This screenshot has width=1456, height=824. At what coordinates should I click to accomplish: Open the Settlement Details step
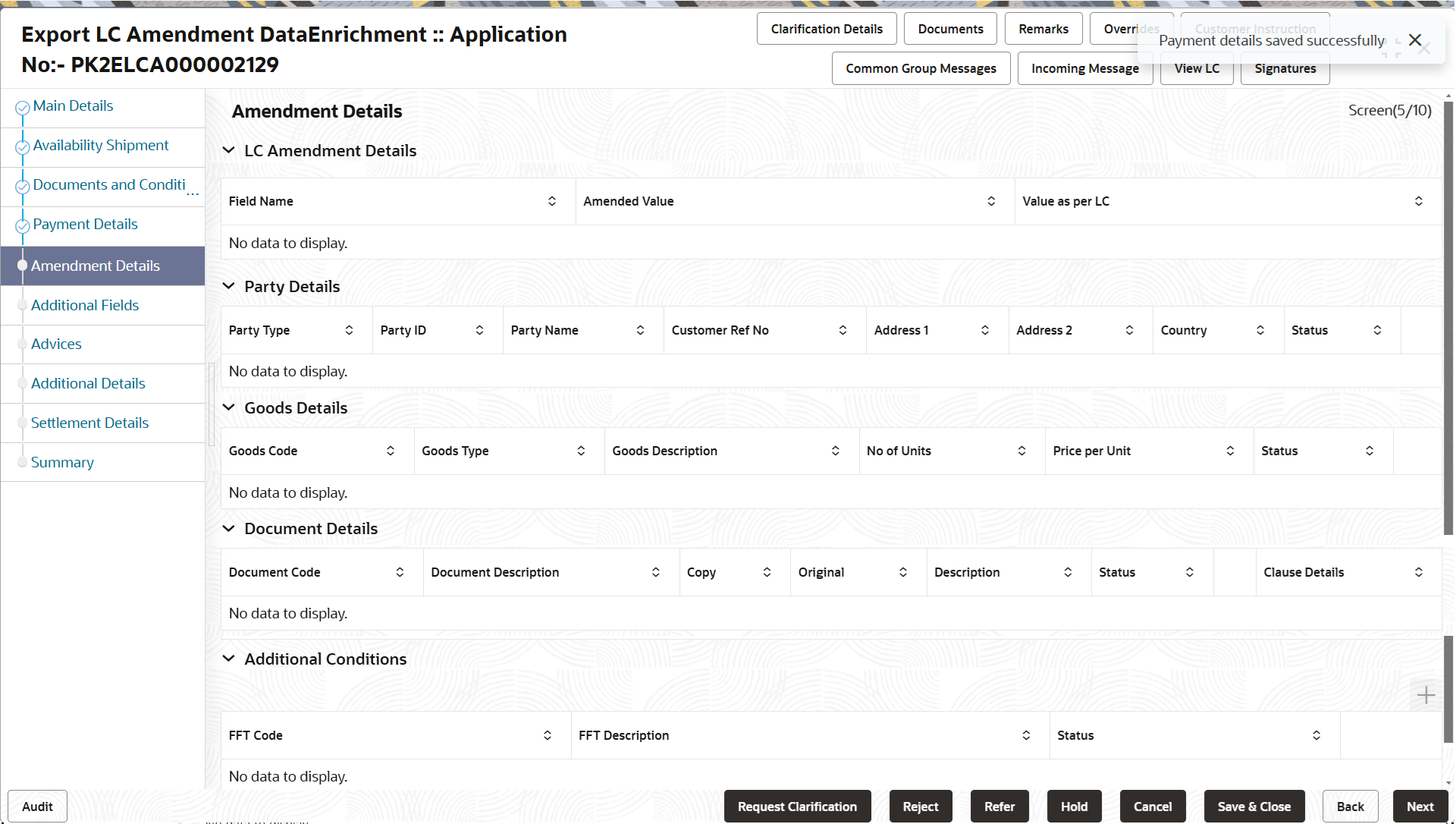(x=90, y=423)
